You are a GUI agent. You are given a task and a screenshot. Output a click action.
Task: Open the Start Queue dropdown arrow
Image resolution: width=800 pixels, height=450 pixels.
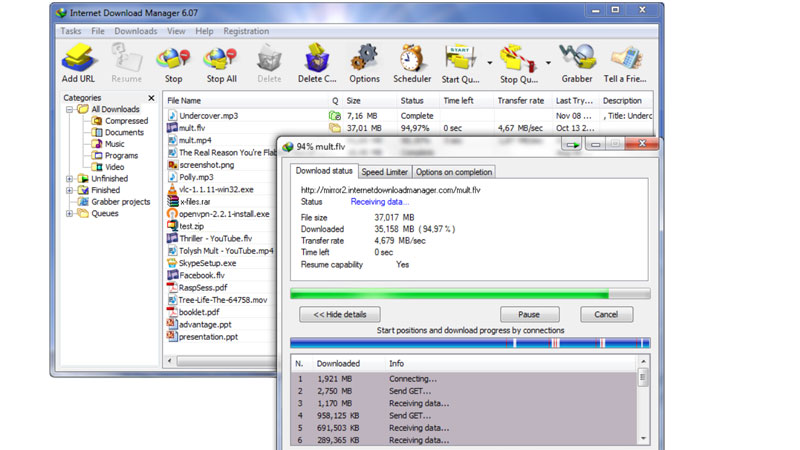(489, 63)
